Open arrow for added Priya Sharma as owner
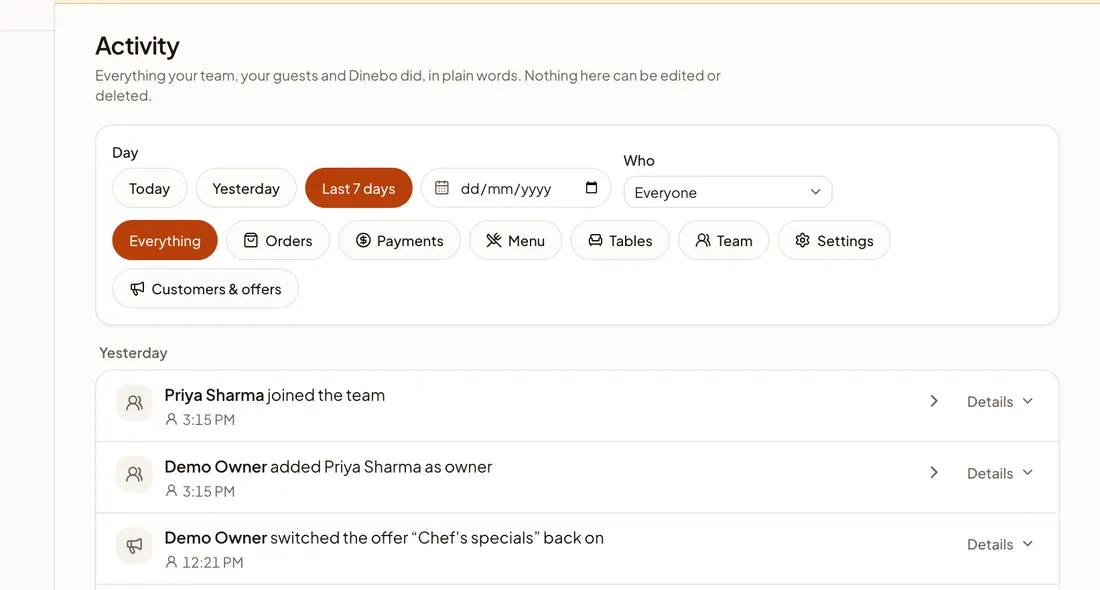 tap(934, 473)
